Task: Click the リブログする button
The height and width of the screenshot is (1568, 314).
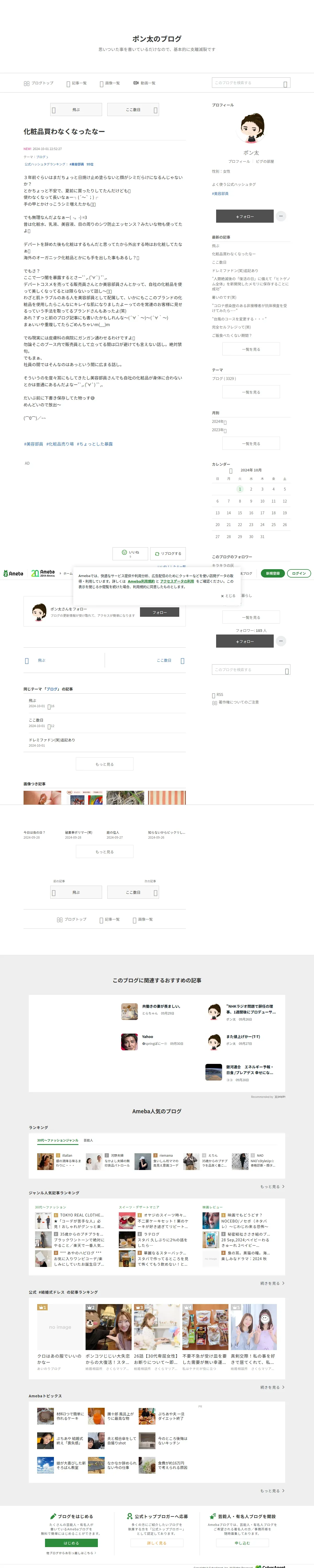Action: 168,553
